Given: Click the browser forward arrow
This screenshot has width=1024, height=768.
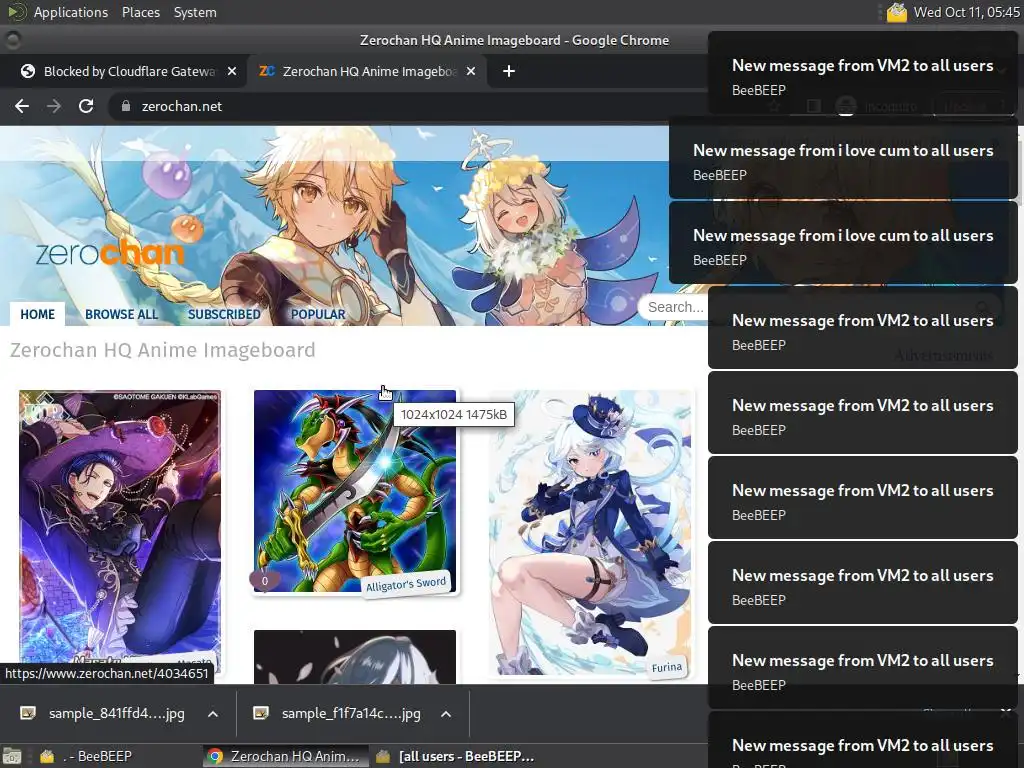Looking at the screenshot, I should click(54, 106).
